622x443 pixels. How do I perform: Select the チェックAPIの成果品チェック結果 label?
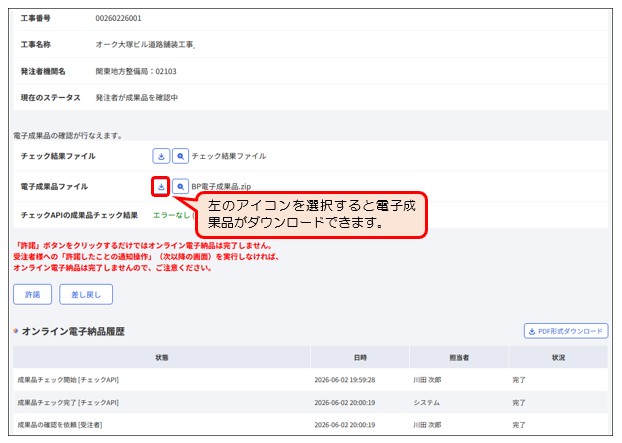[x=79, y=215]
